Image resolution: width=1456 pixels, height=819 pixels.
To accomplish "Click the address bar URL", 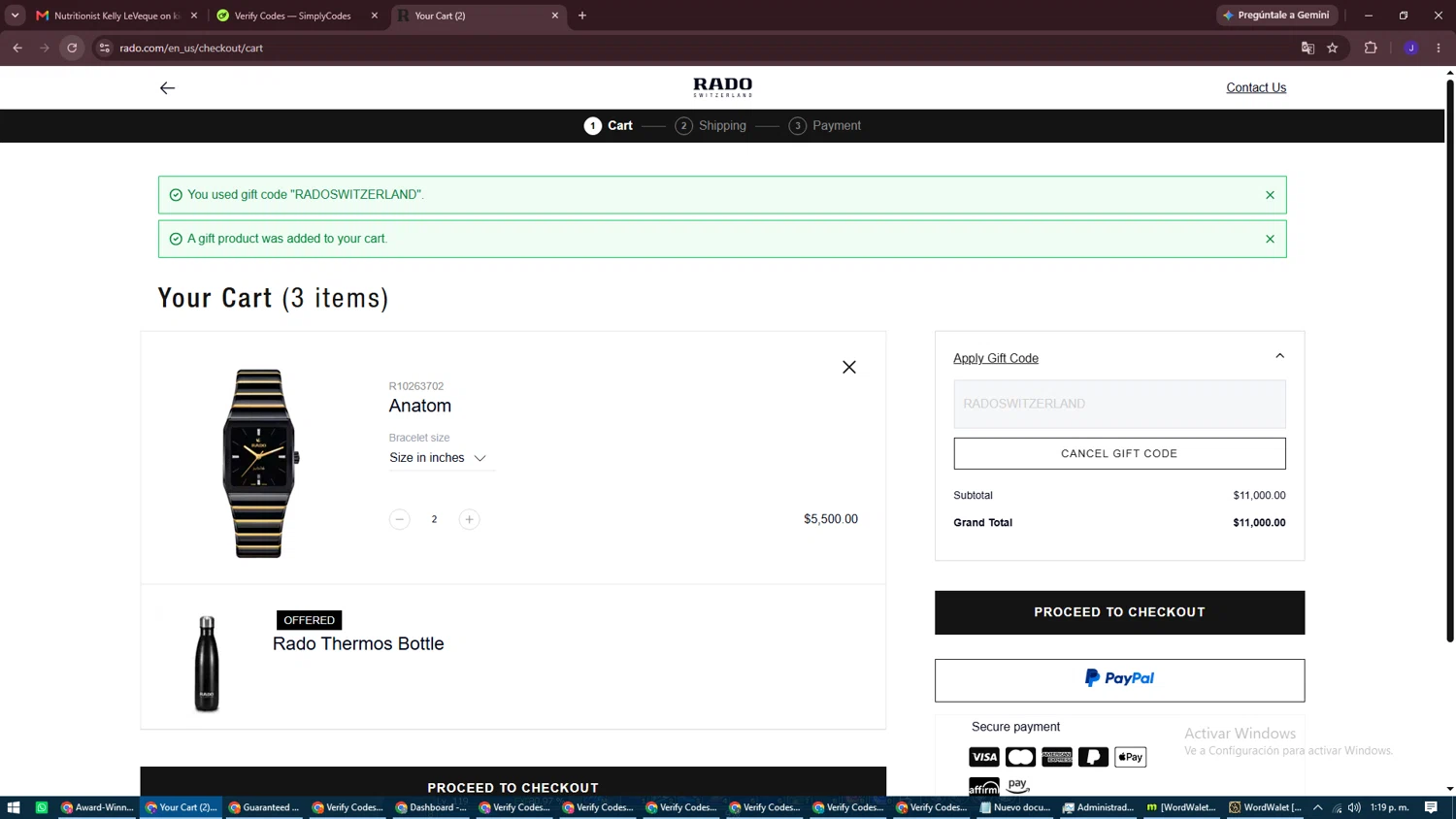I will click(191, 48).
